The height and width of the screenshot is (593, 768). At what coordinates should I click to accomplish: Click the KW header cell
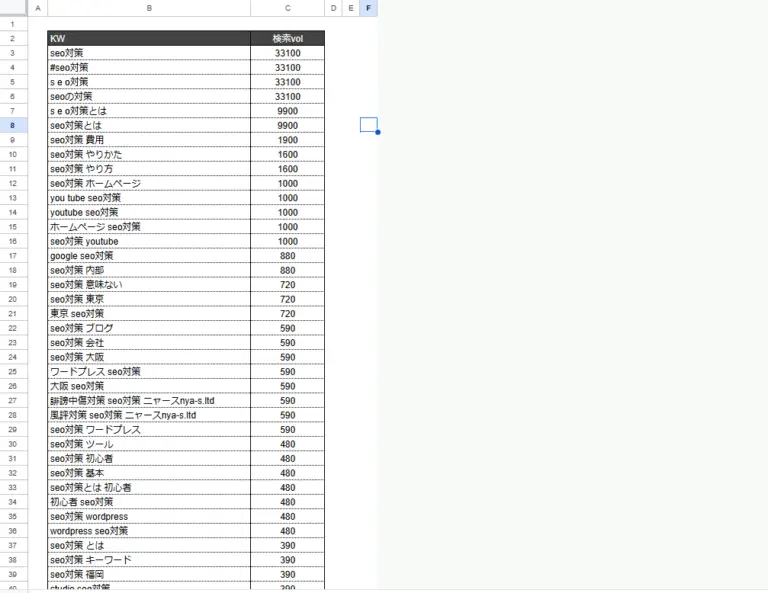[149, 38]
